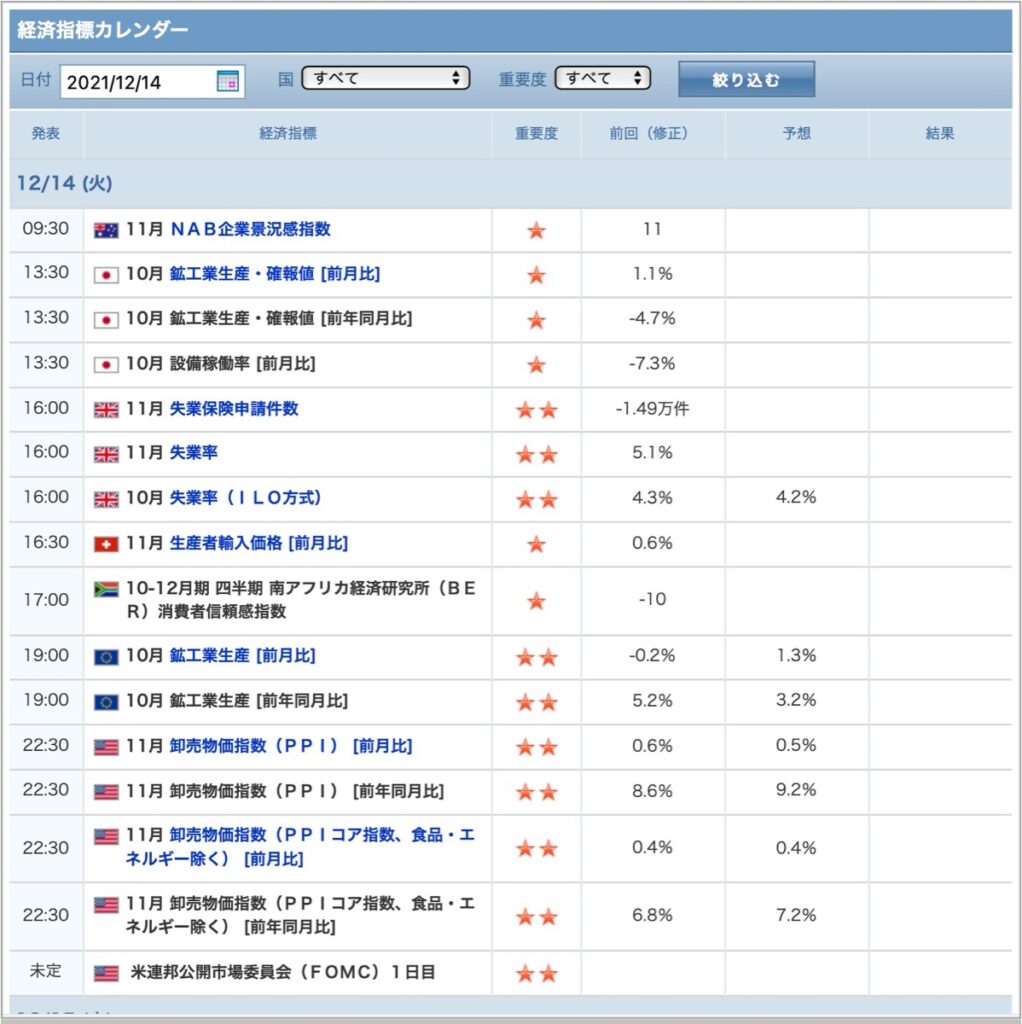Click the 予想 column header
Image resolution: width=1022 pixels, height=1024 pixels.
(797, 134)
